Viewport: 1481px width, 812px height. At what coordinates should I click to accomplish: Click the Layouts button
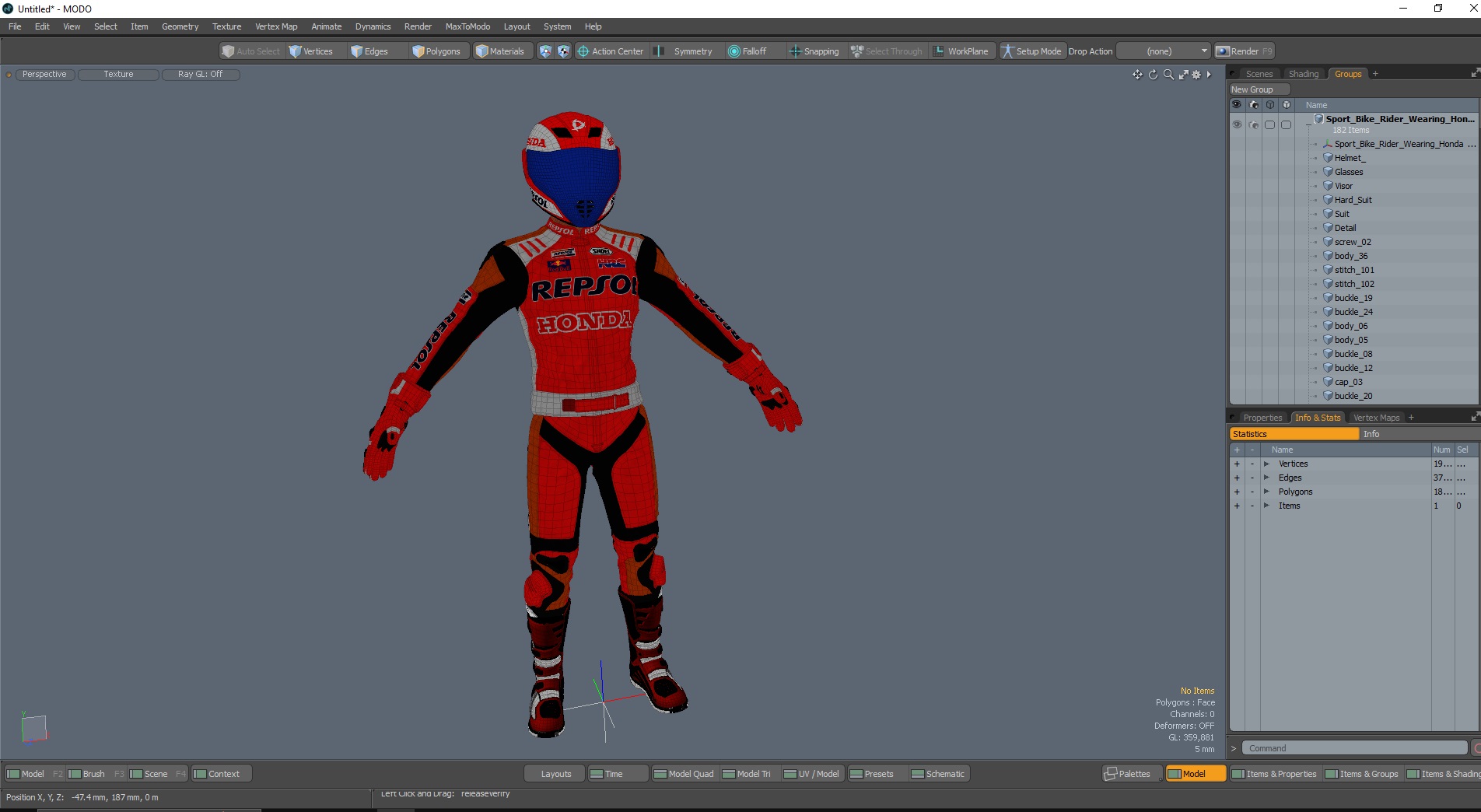pyautogui.click(x=555, y=774)
